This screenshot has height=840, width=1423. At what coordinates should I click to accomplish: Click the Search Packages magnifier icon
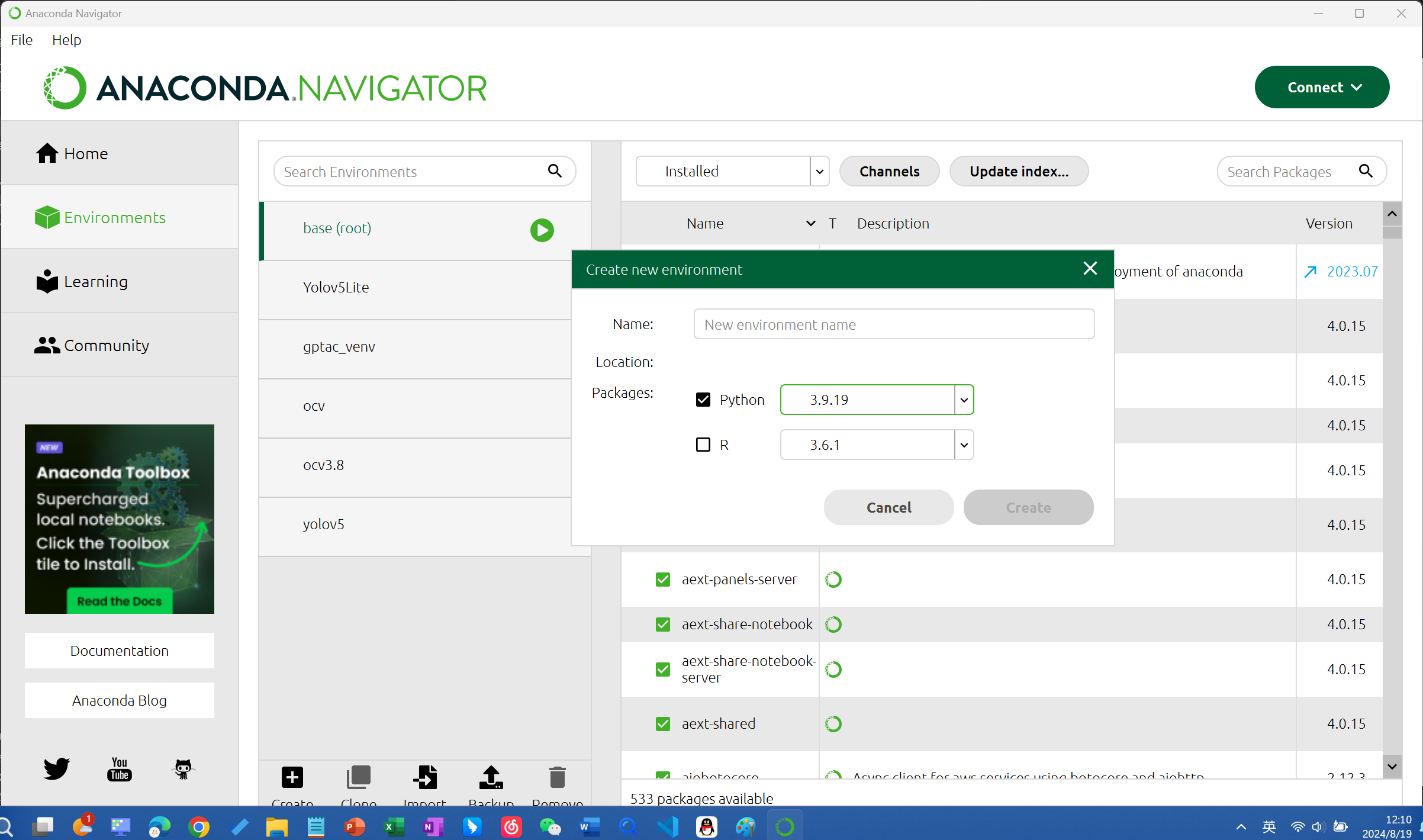click(1366, 171)
